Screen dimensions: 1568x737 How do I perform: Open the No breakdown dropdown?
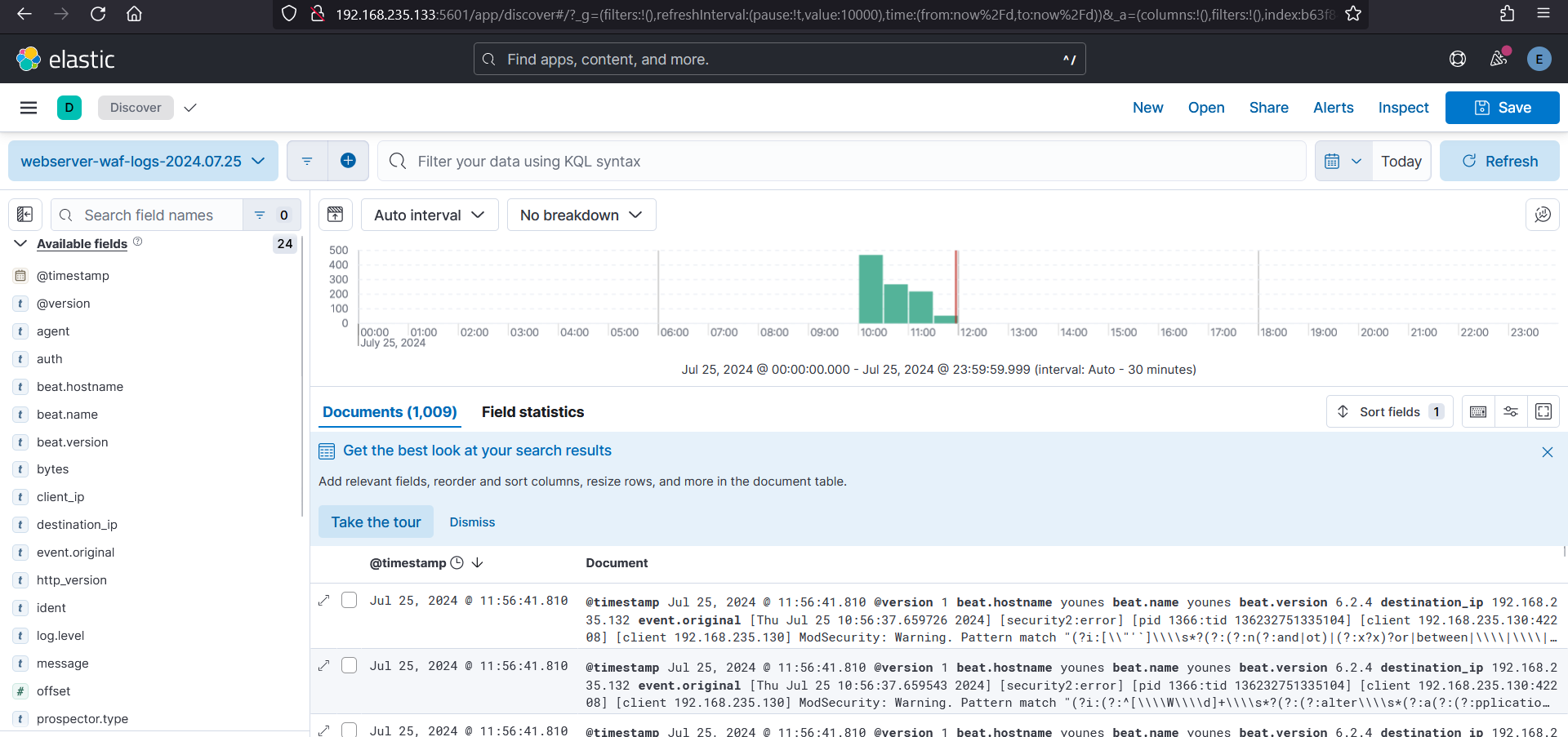[x=581, y=215]
